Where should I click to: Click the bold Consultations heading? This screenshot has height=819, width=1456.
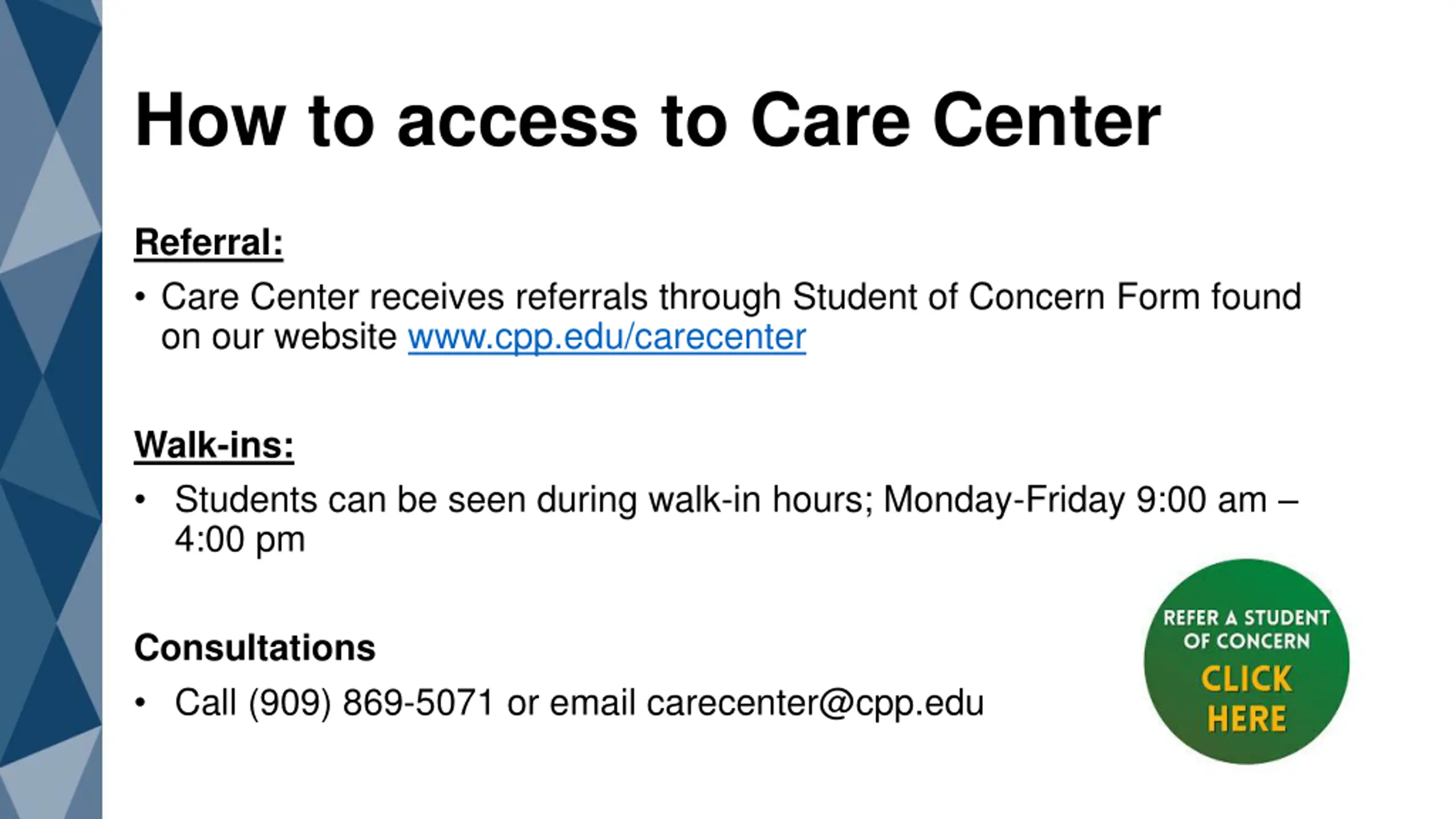pos(254,647)
